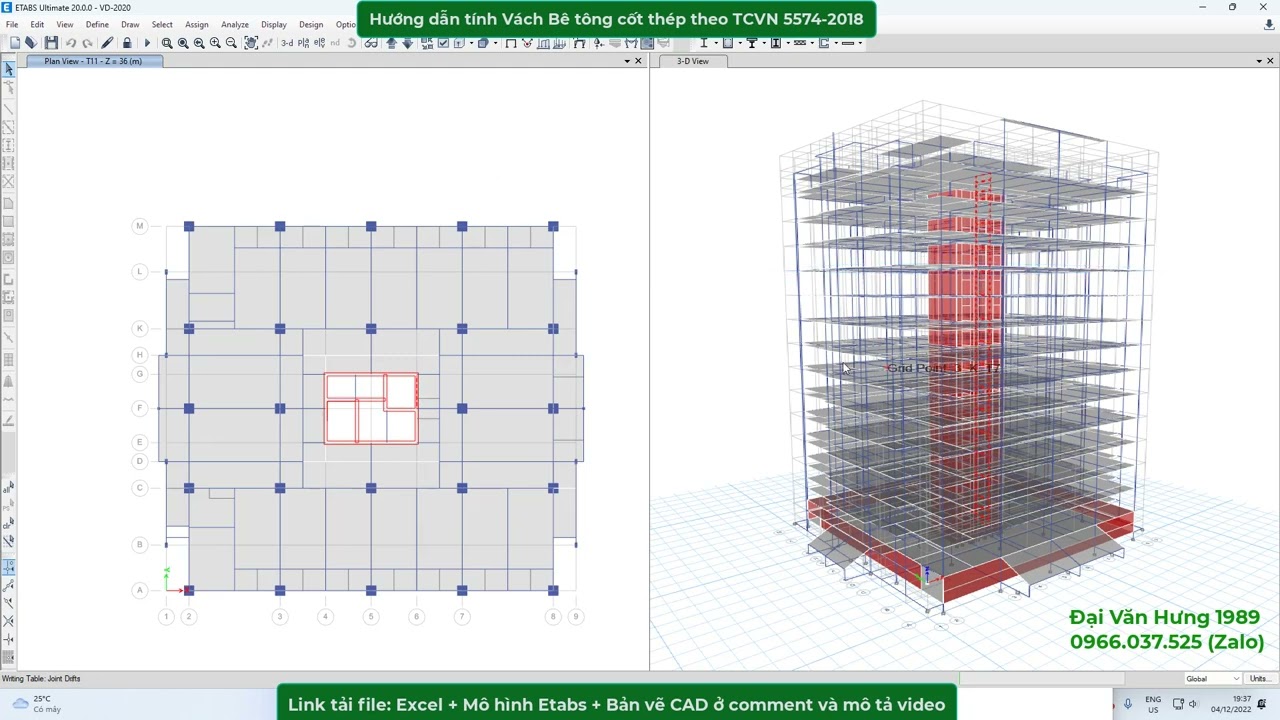This screenshot has height=720, width=1280.
Task: Open the Draw menu
Action: pyautogui.click(x=130, y=24)
